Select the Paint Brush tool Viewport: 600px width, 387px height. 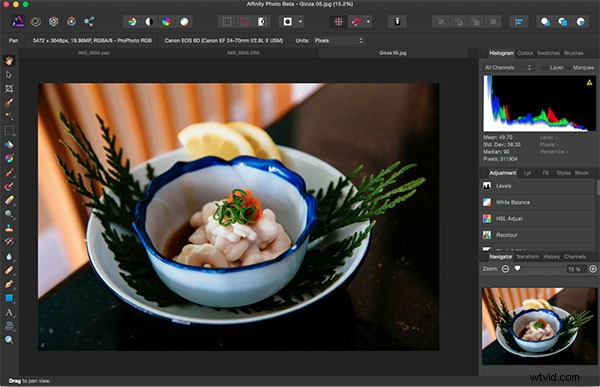(9, 172)
